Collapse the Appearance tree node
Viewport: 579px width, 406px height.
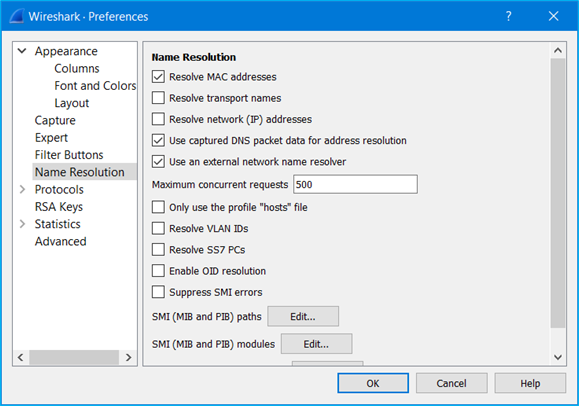coord(22,51)
